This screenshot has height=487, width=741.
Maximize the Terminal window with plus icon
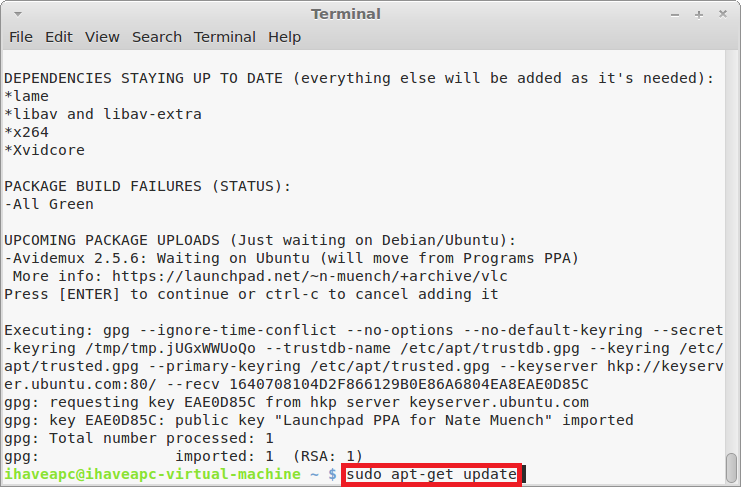699,15
